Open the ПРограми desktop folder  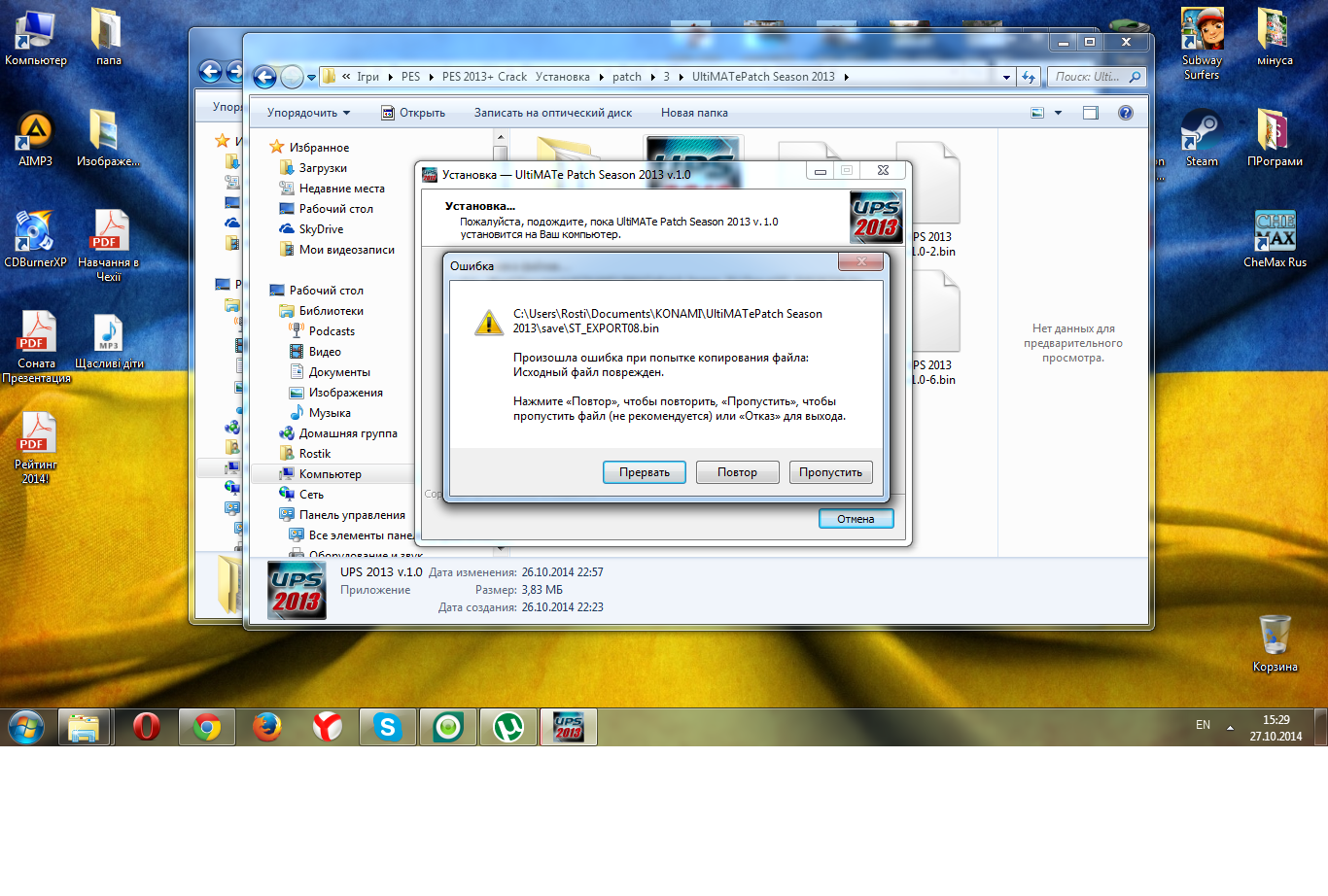click(x=1275, y=139)
